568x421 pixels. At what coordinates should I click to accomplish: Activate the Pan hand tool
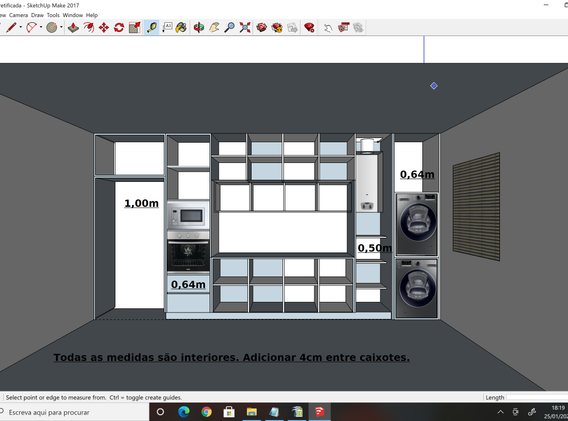[x=214, y=28]
